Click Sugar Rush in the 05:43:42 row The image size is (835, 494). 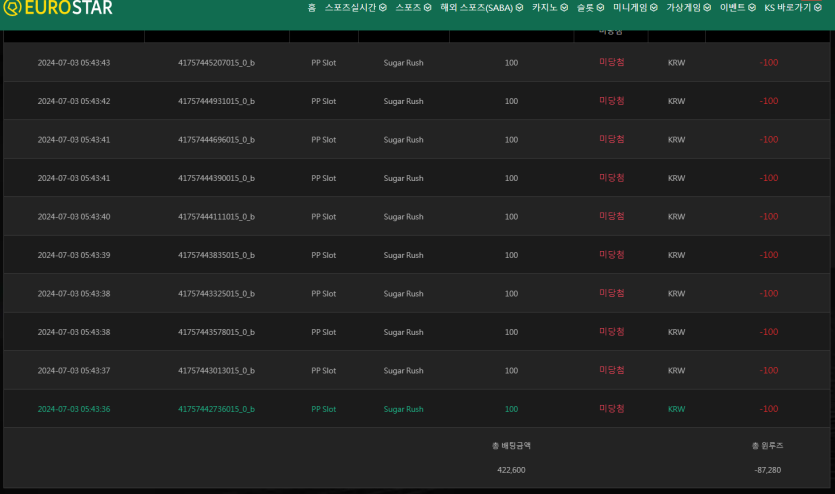(404, 101)
